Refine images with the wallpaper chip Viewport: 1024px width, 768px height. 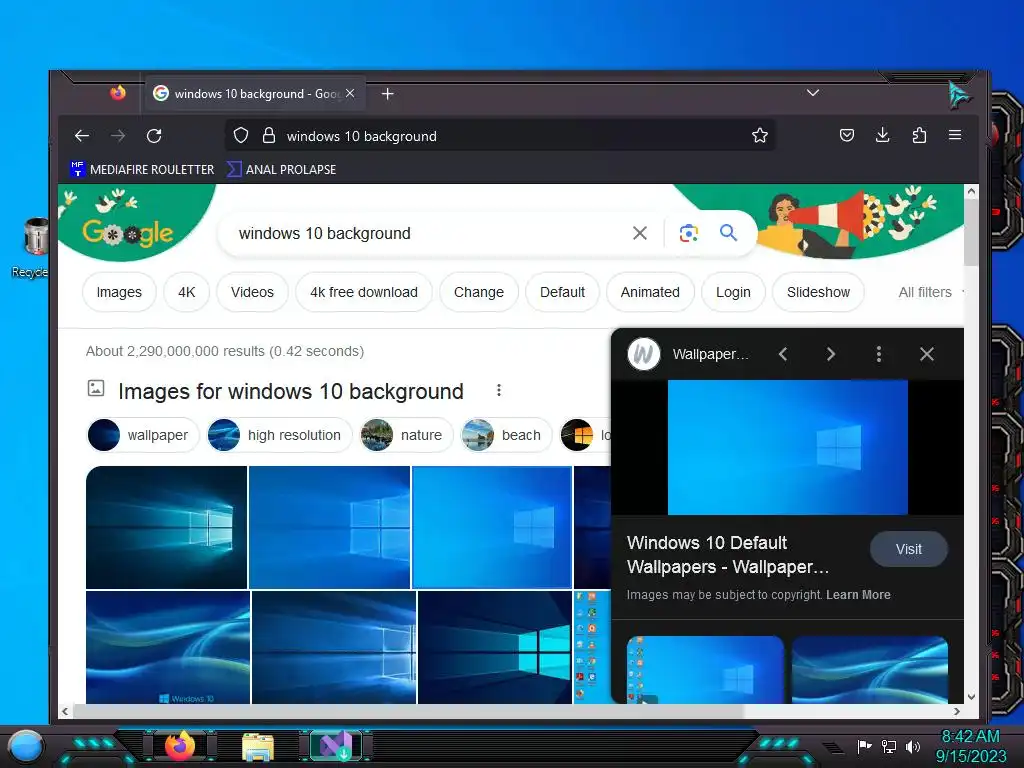[143, 435]
